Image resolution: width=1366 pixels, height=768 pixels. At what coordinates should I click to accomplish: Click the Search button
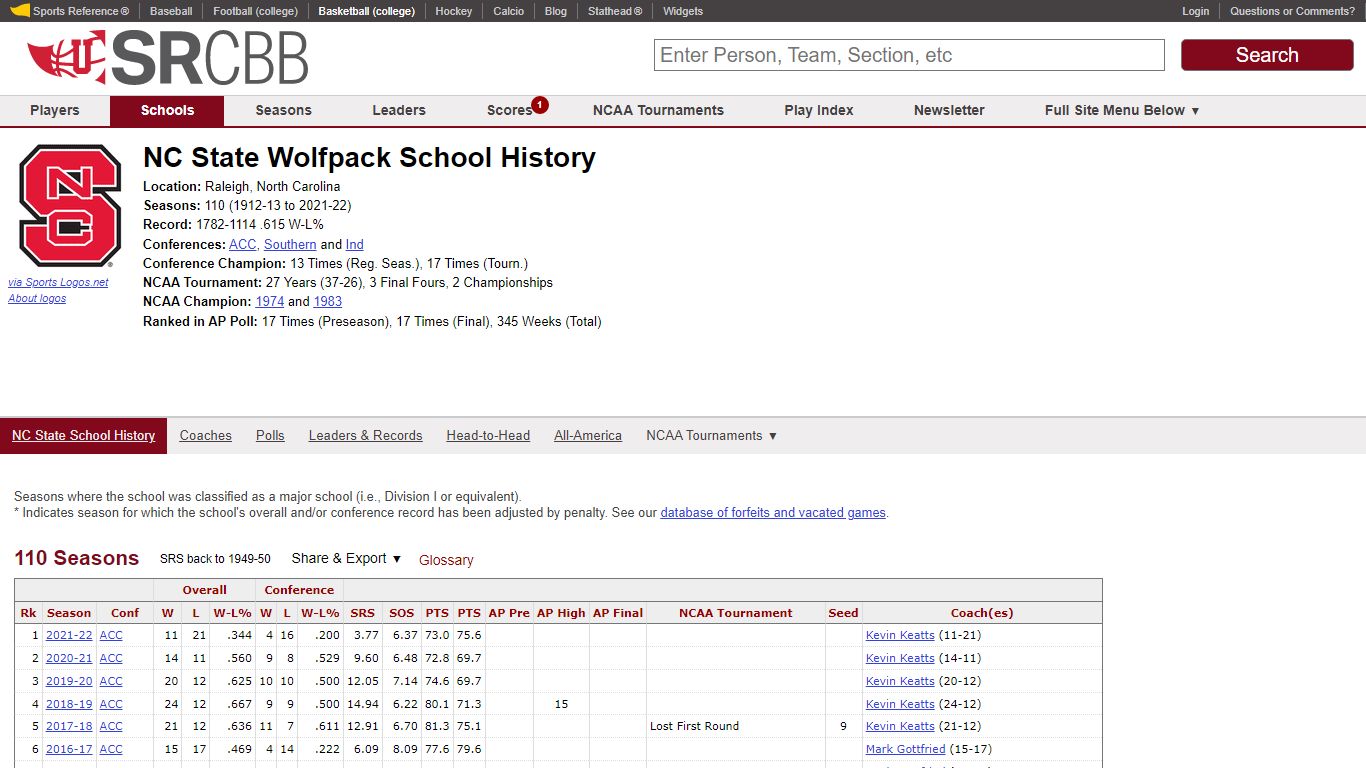pos(1267,55)
